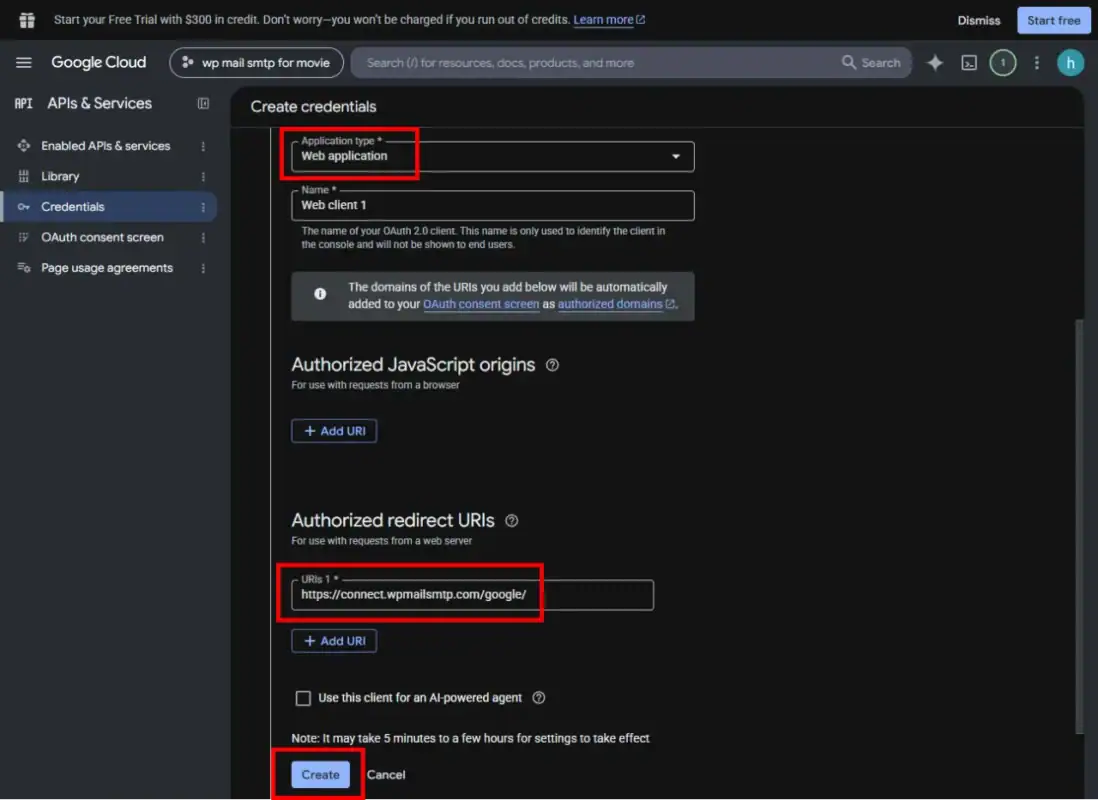Open the wp mail smtp for movie project picker
1098x800 pixels.
256,62
